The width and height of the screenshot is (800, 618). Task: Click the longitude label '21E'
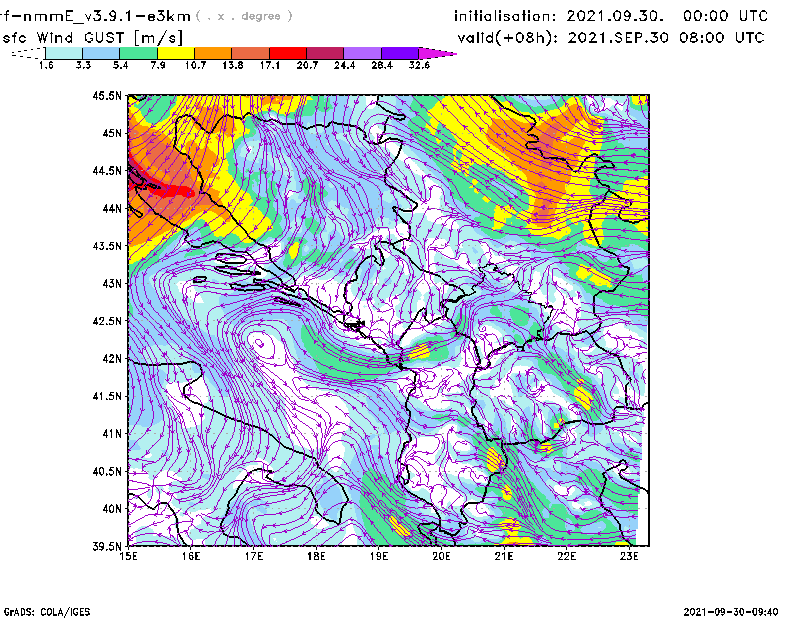(504, 556)
